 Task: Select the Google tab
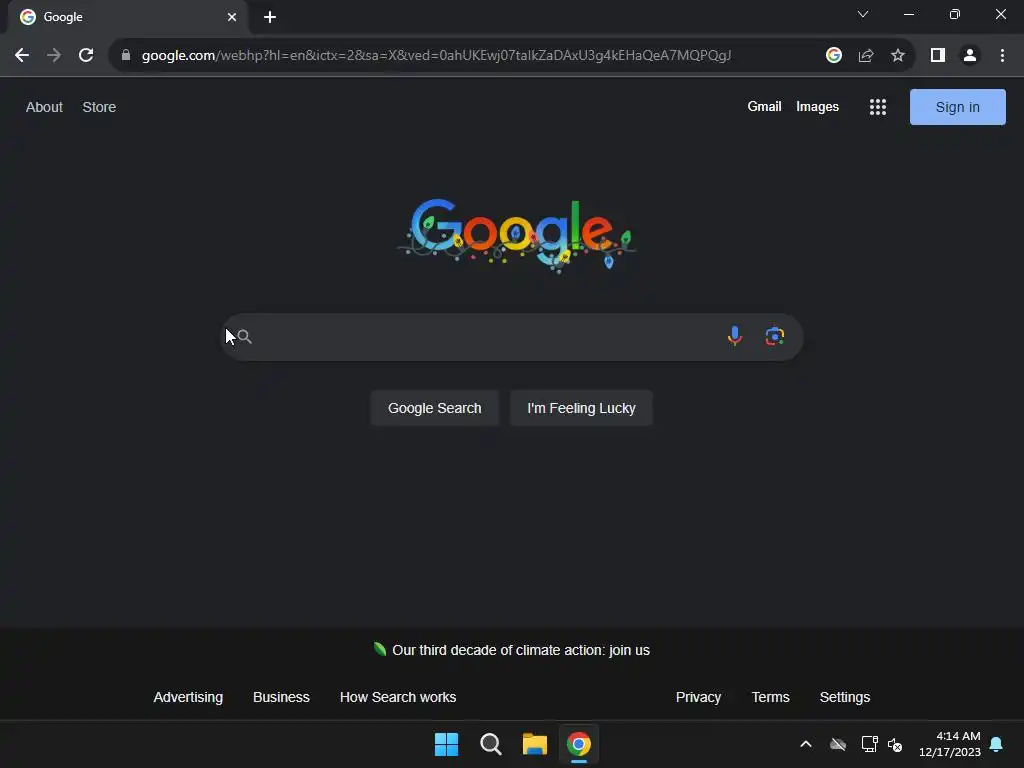point(127,17)
